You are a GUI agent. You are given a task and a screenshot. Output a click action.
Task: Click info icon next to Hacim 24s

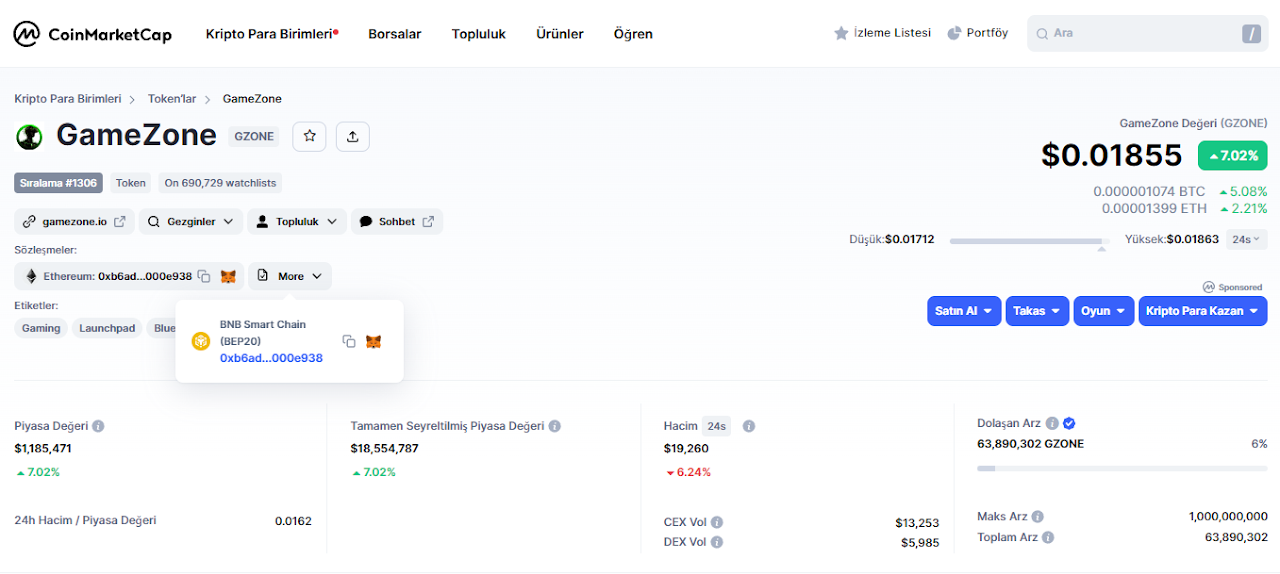coord(749,426)
